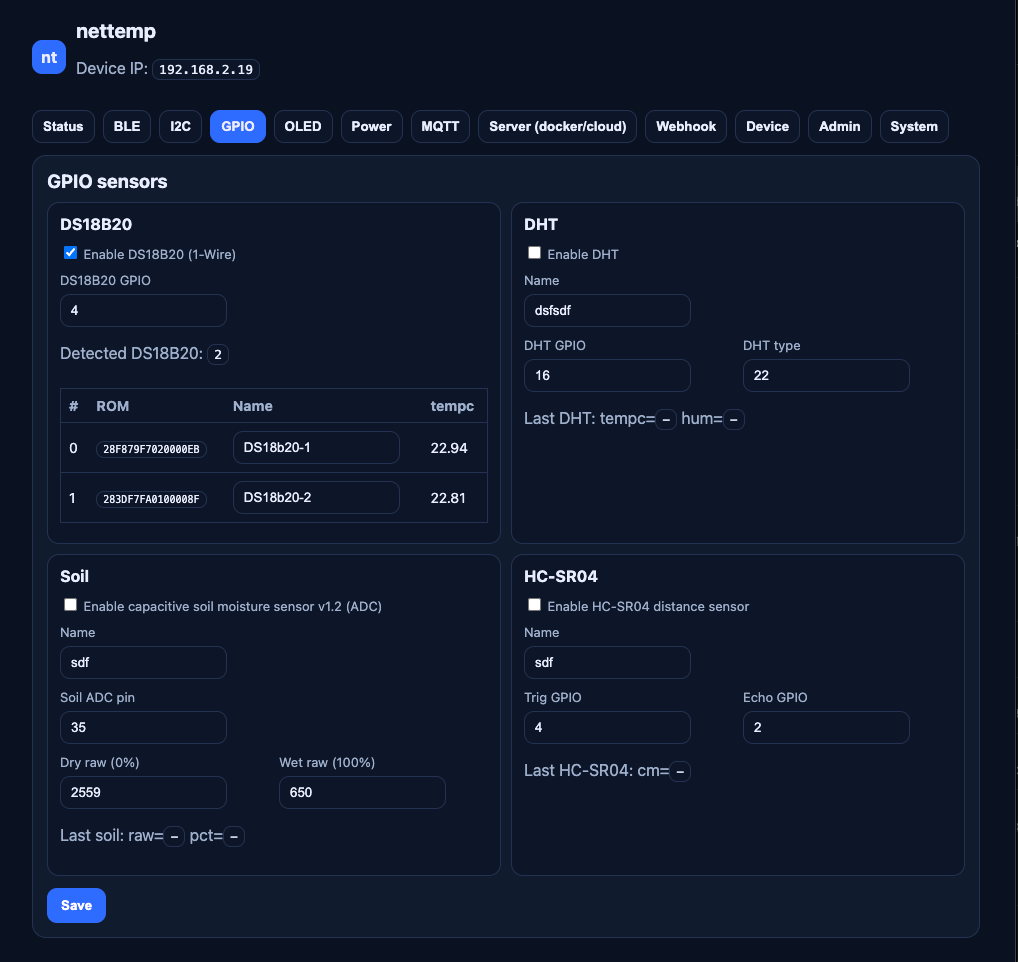Click the DS18B20 GPIO input field

(143, 311)
